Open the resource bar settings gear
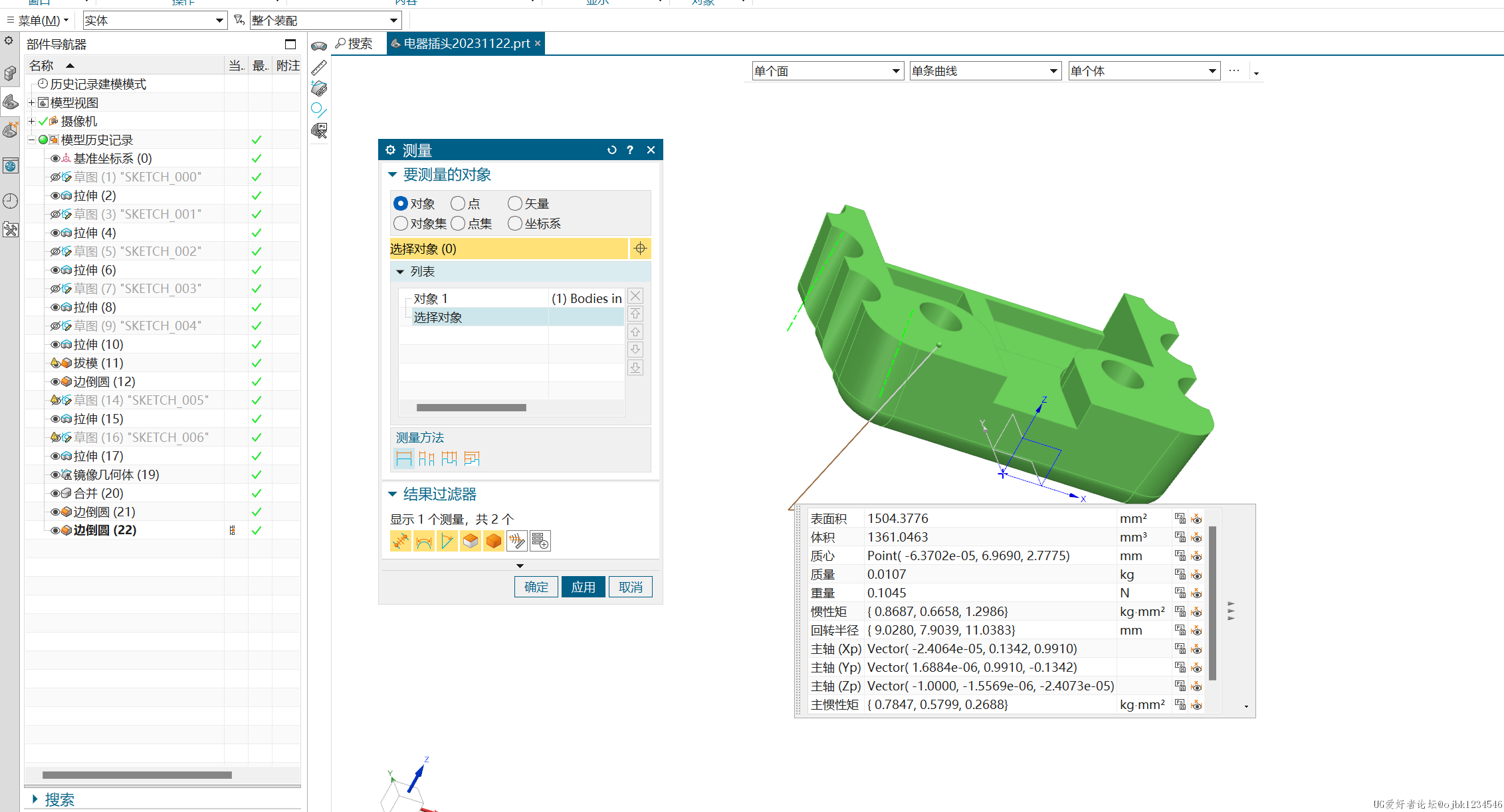 coord(9,41)
